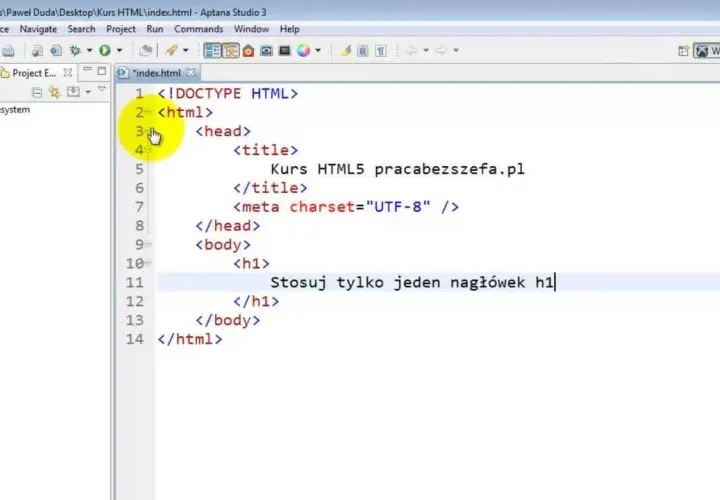
Task: Collapse the h1 fold on line 10
Action: pos(148,263)
